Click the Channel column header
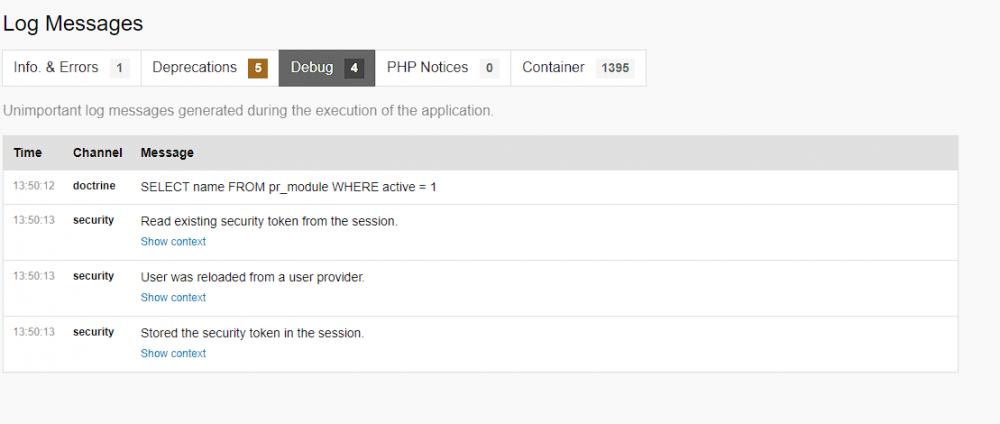The height and width of the screenshot is (424, 1000). [98, 153]
